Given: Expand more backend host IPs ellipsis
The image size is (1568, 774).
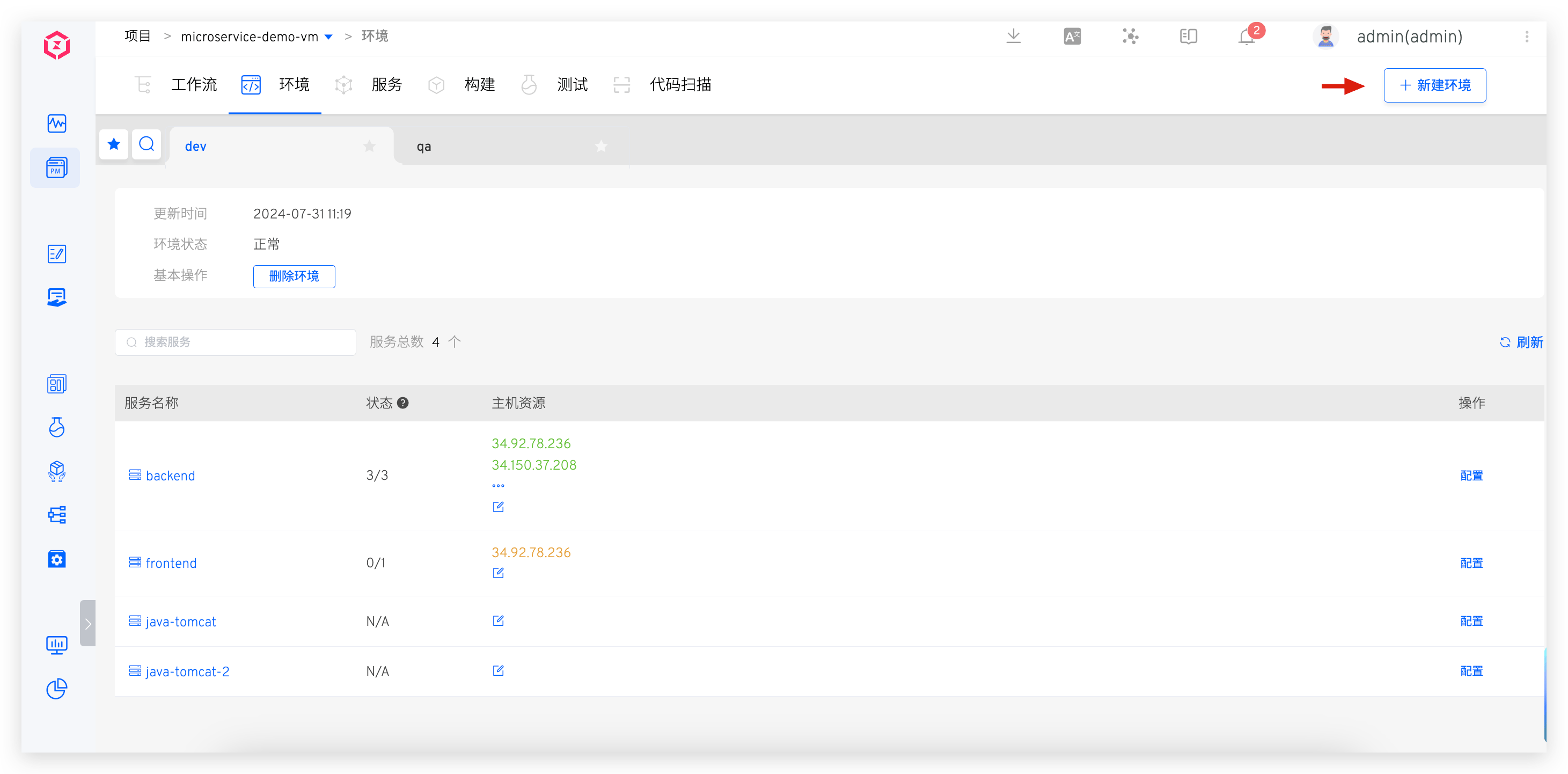Looking at the screenshot, I should point(498,485).
